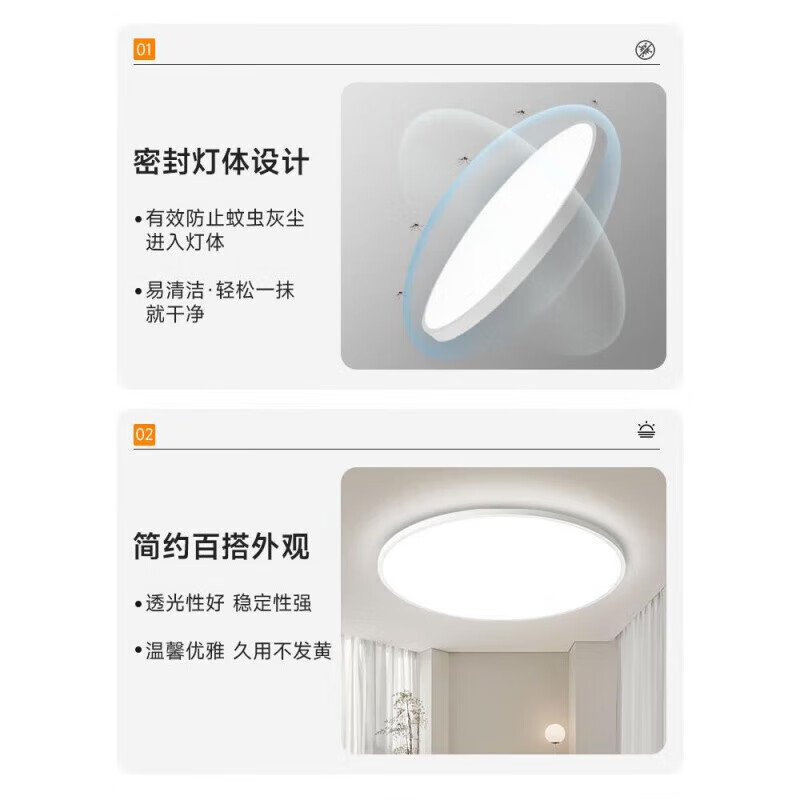Open the ceiling light room scene image
The width and height of the screenshot is (800, 800).
503,610
